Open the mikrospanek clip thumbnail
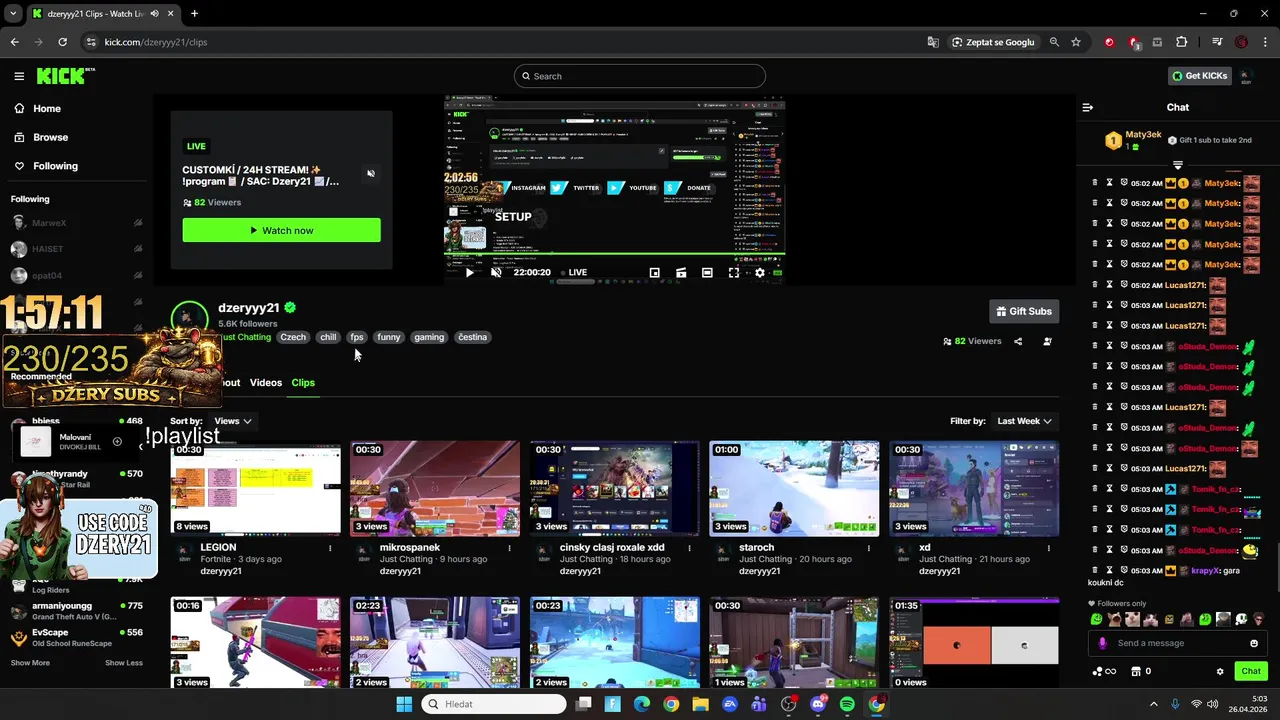Viewport: 1280px width, 720px height. pos(435,488)
